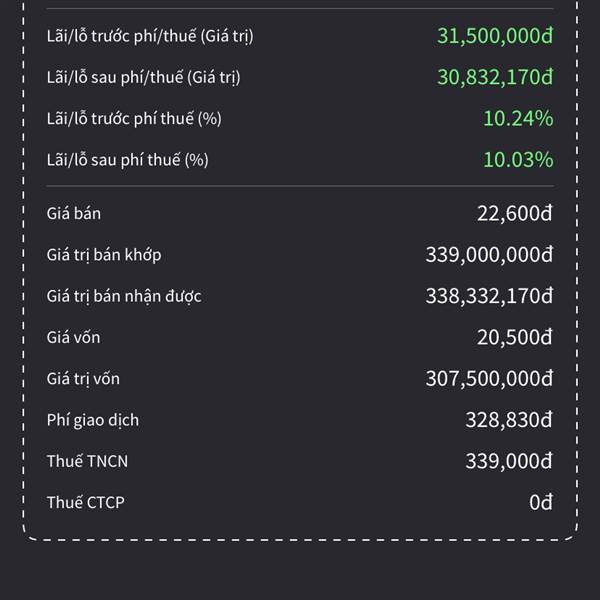This screenshot has height=600, width=600.
Task: Tap the 31,500,000đ profit before fees value
Action: coord(495,36)
